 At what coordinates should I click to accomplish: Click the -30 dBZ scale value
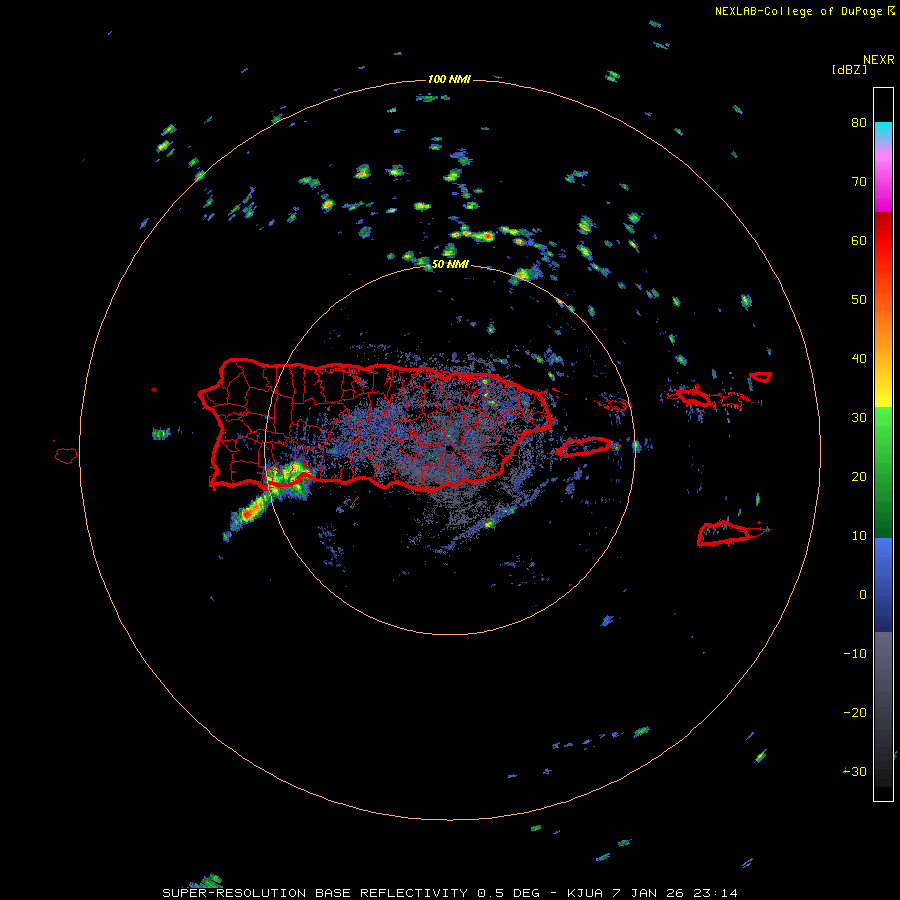(855, 772)
